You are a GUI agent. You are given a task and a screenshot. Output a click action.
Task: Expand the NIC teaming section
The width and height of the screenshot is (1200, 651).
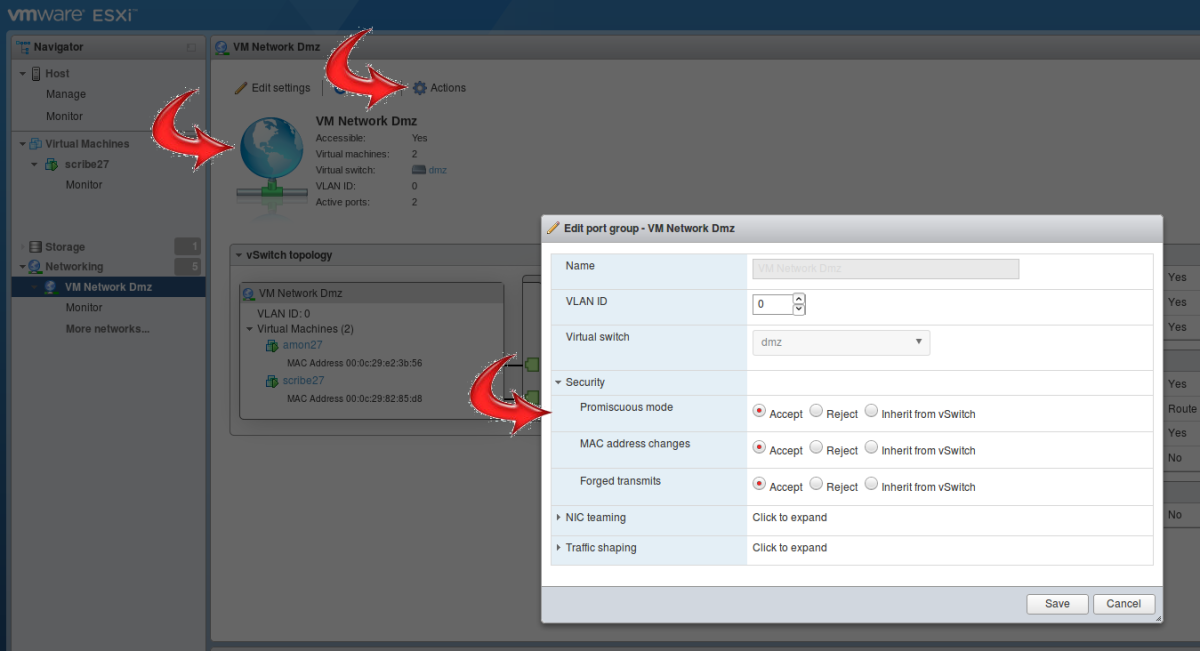click(x=558, y=518)
